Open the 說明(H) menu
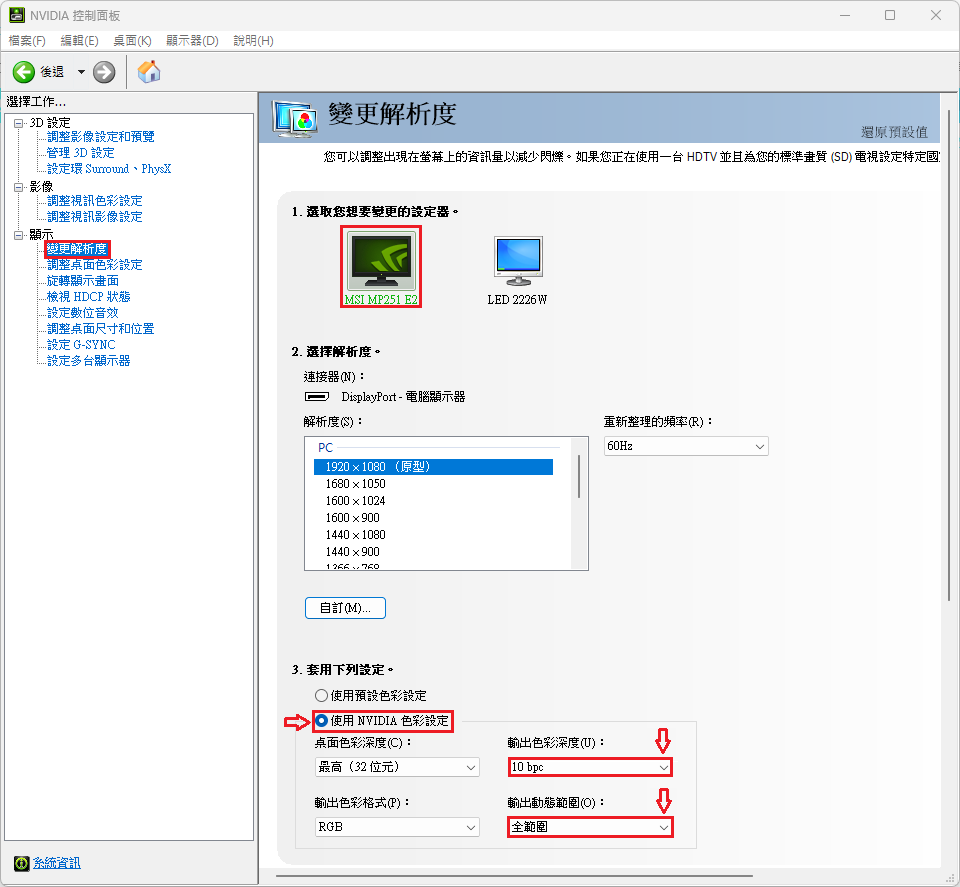960x887 pixels. coord(253,40)
